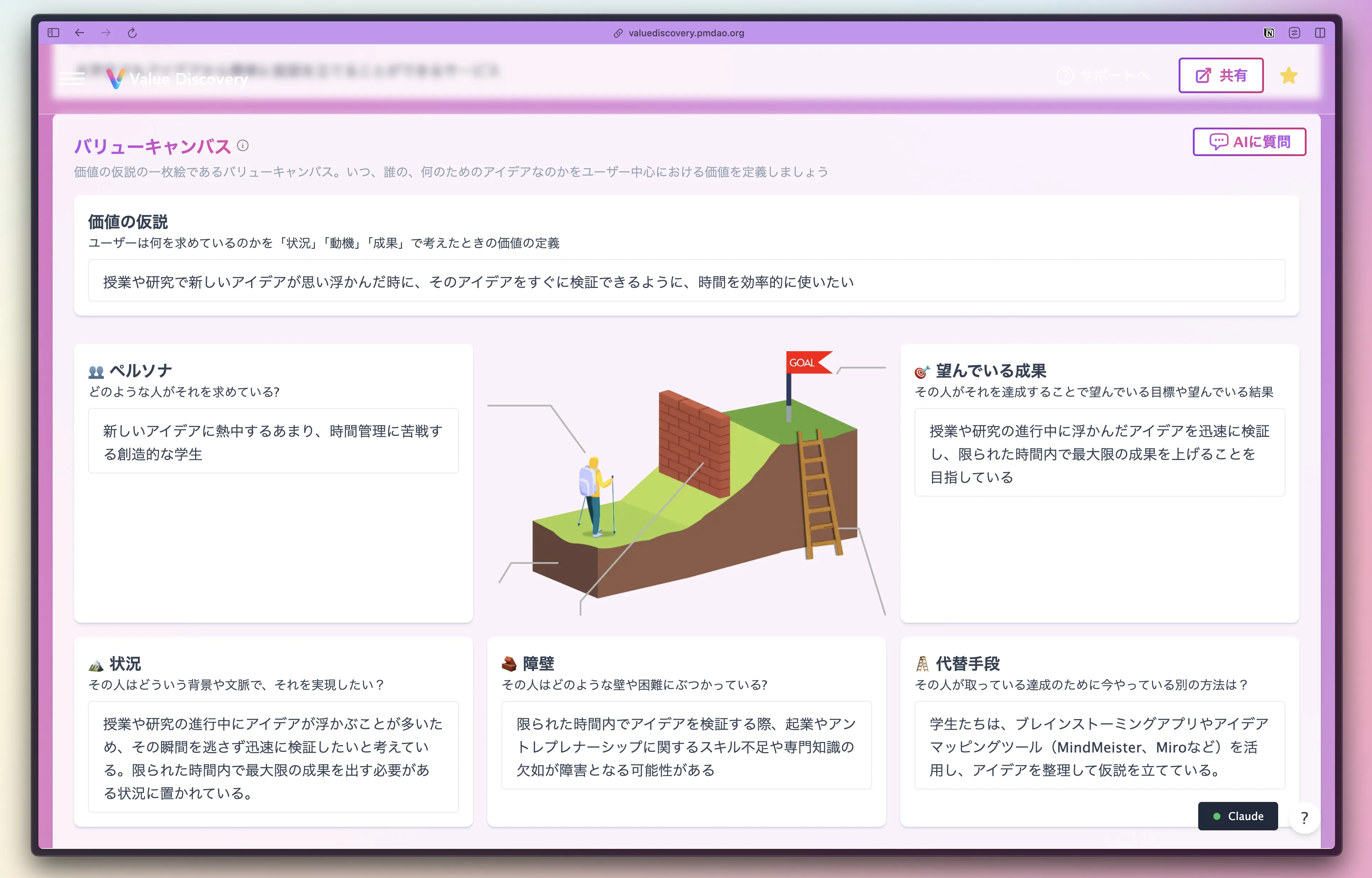Screen dimensions: 1372x878
Task: Edit the 価値の仮説 text field
Action: pos(686,281)
